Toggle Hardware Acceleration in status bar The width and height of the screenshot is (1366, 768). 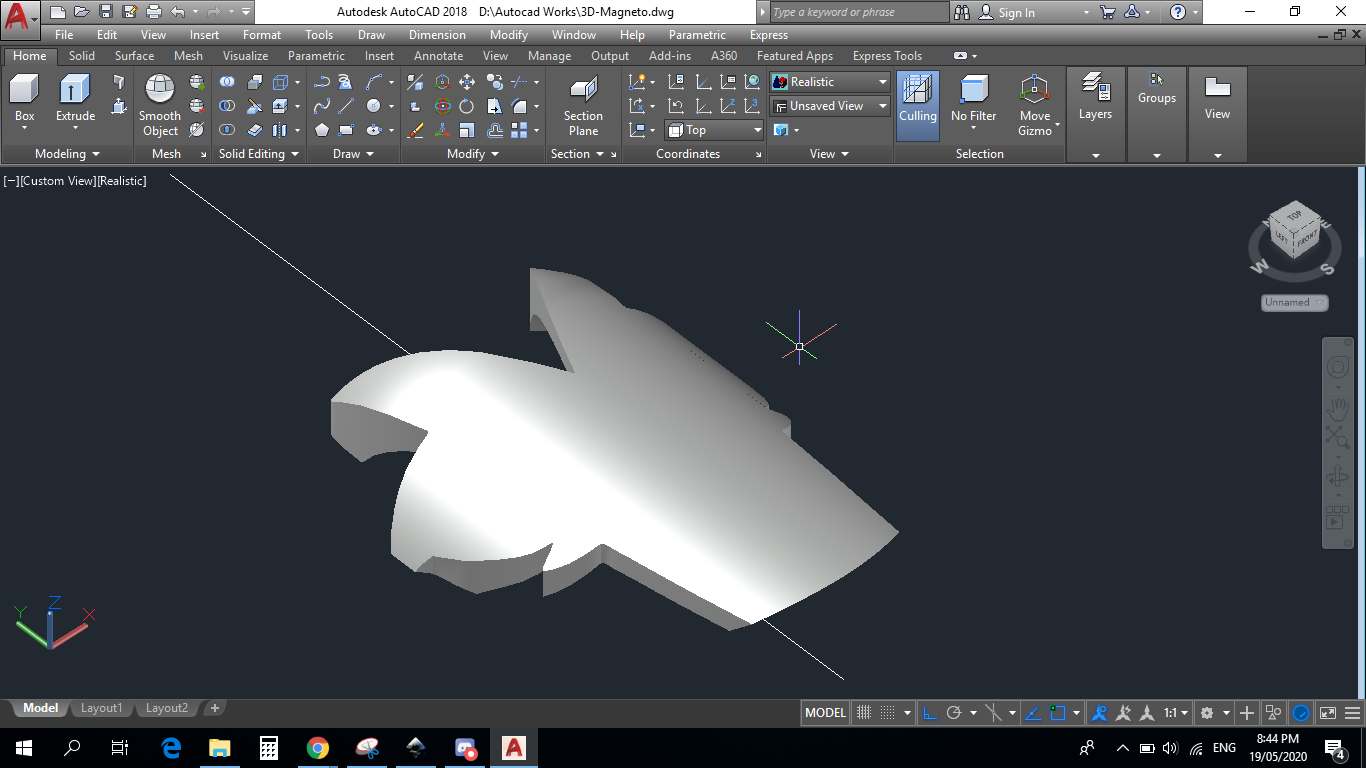click(x=1301, y=713)
